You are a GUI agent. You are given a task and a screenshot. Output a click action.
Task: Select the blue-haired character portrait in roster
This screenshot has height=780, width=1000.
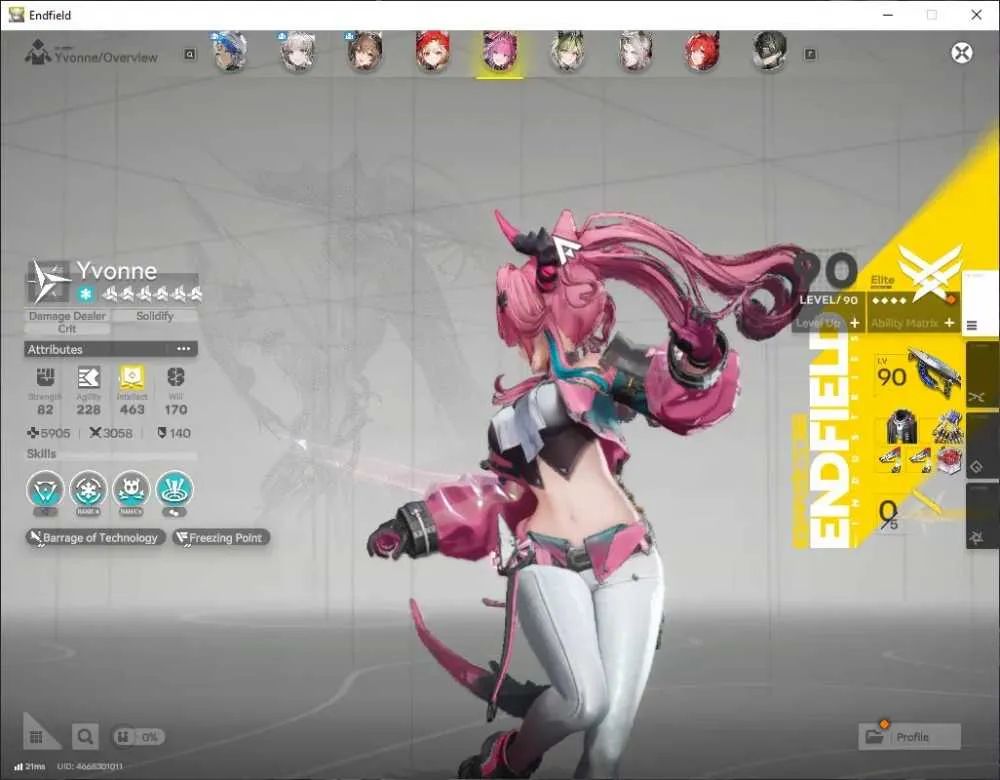pos(230,51)
